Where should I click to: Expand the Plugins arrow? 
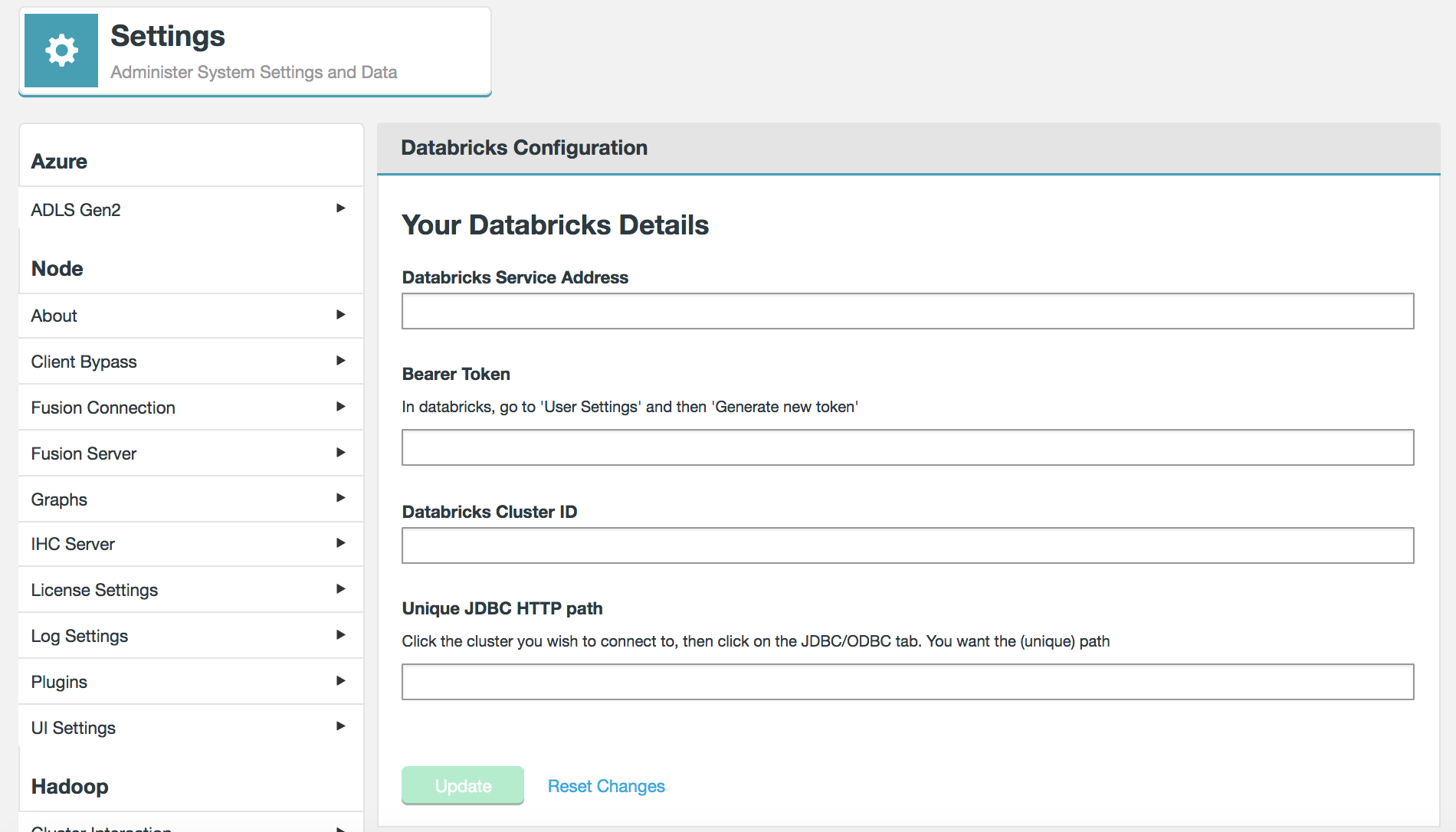pyautogui.click(x=340, y=681)
